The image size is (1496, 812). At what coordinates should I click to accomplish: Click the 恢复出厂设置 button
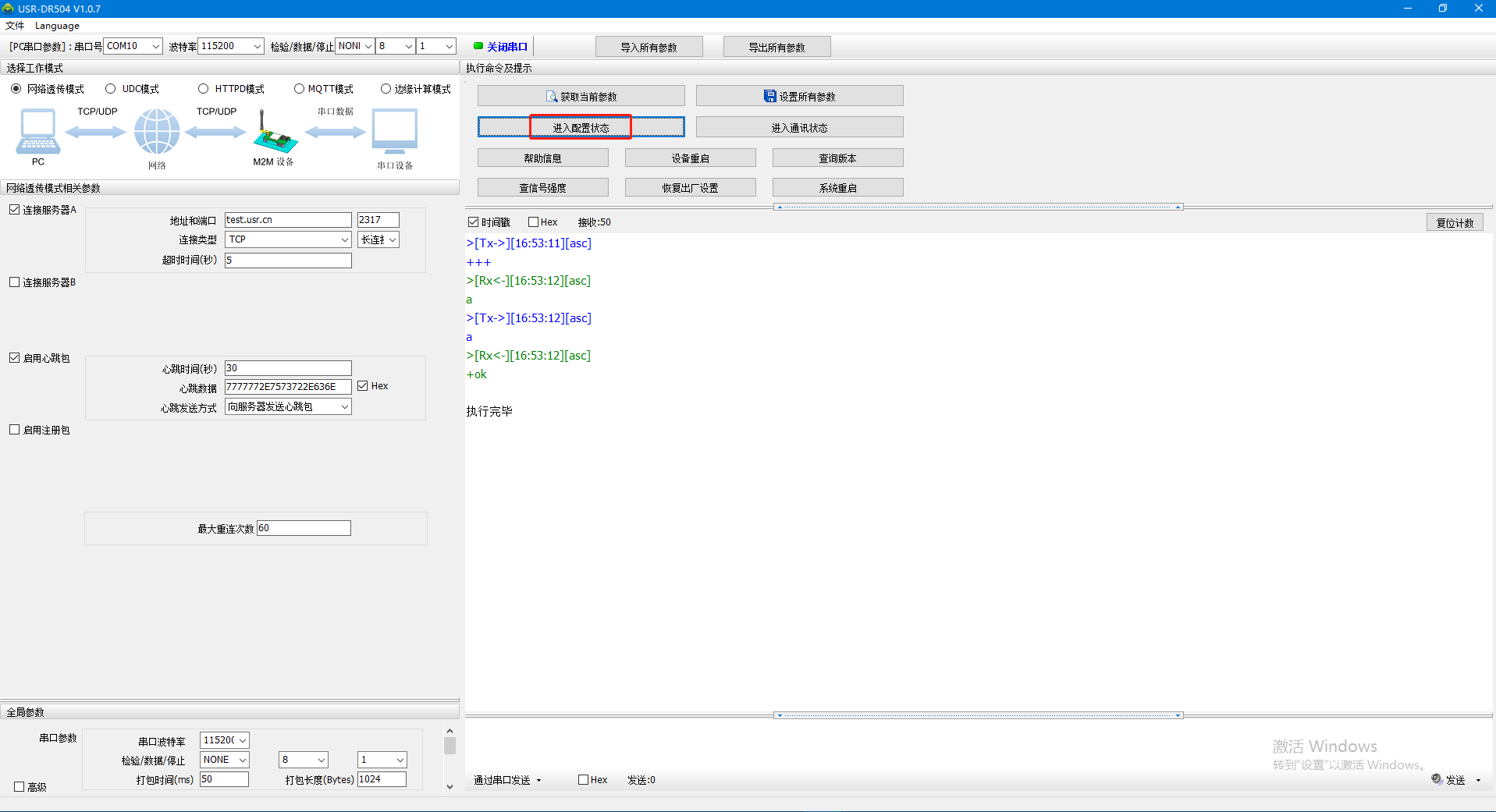pos(690,188)
